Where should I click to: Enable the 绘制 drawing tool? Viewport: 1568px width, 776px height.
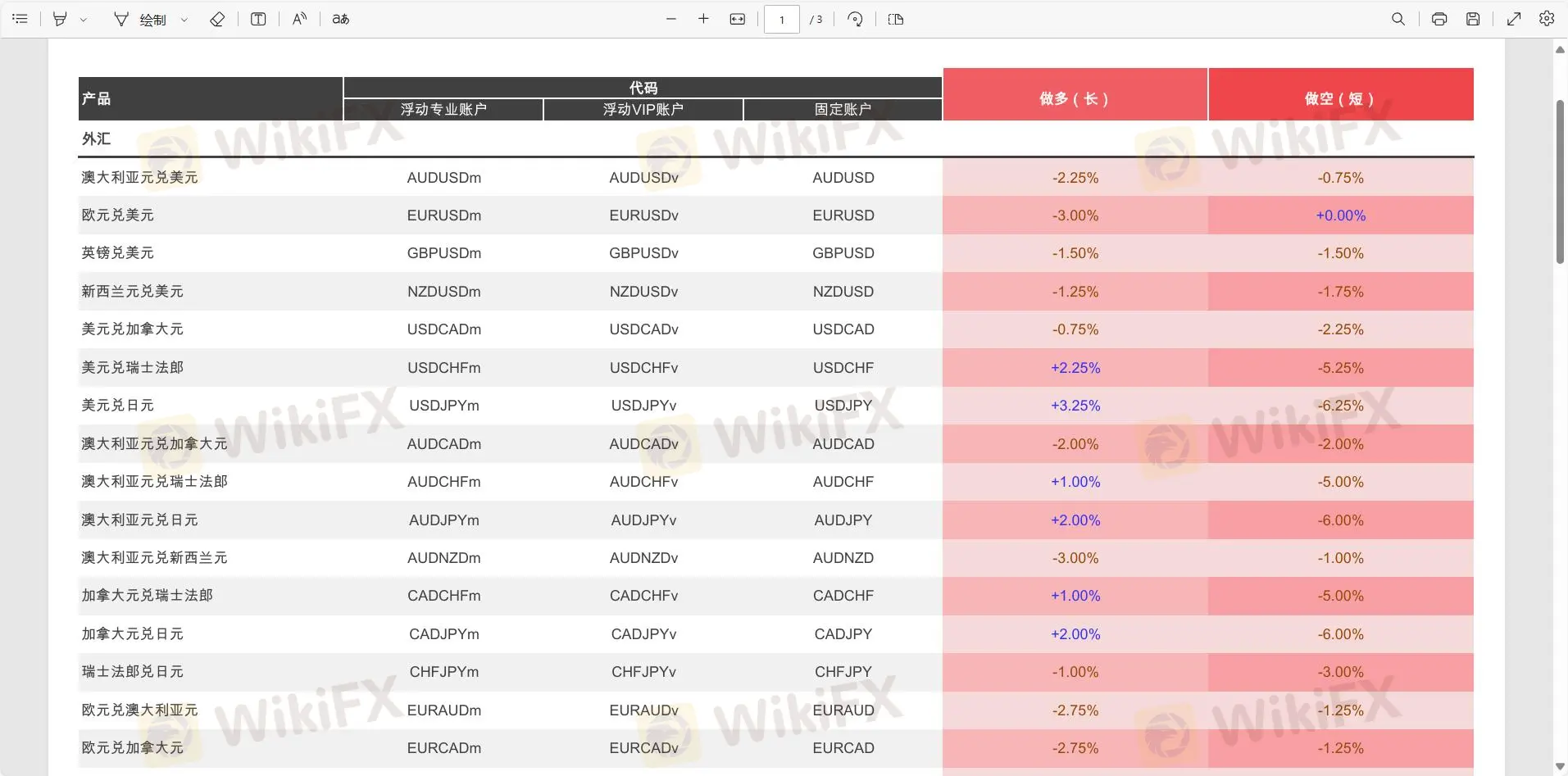(x=150, y=19)
